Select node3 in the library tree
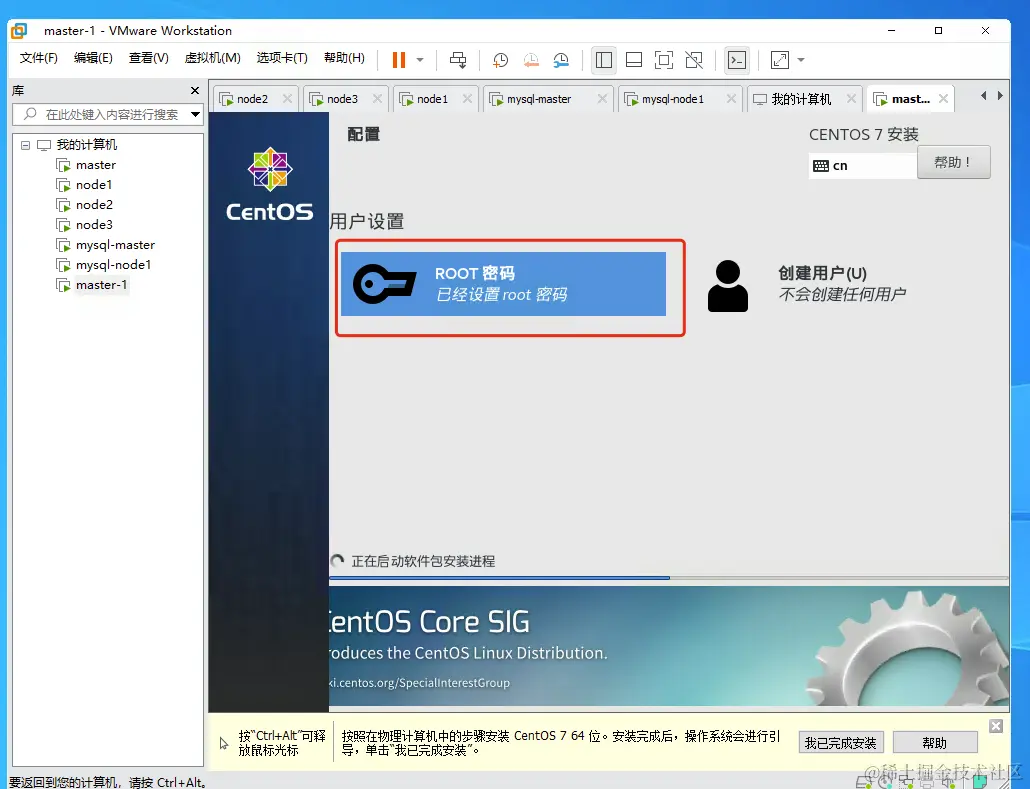1030x789 pixels. coord(94,225)
